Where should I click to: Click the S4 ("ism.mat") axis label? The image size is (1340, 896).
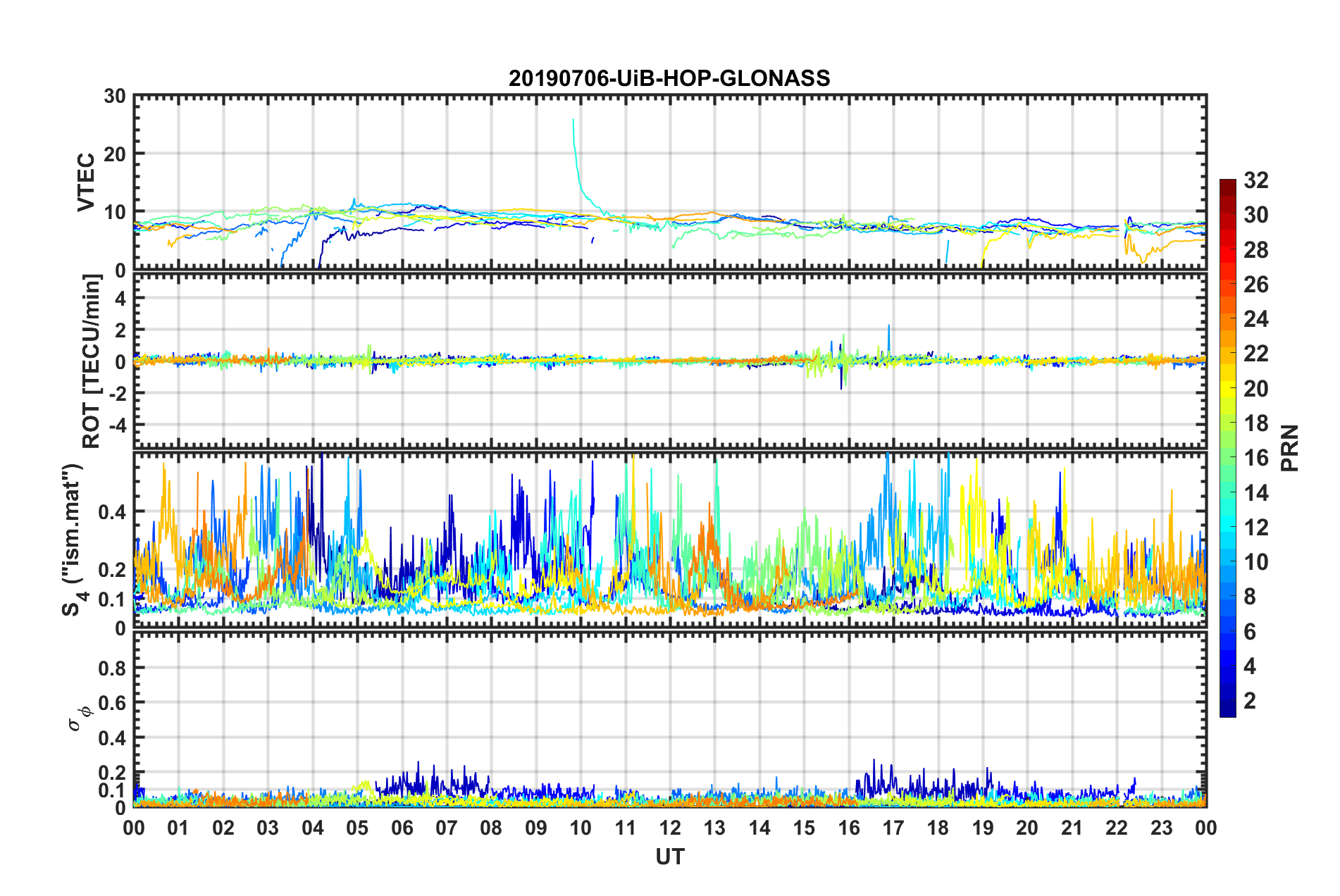pyautogui.click(x=73, y=539)
